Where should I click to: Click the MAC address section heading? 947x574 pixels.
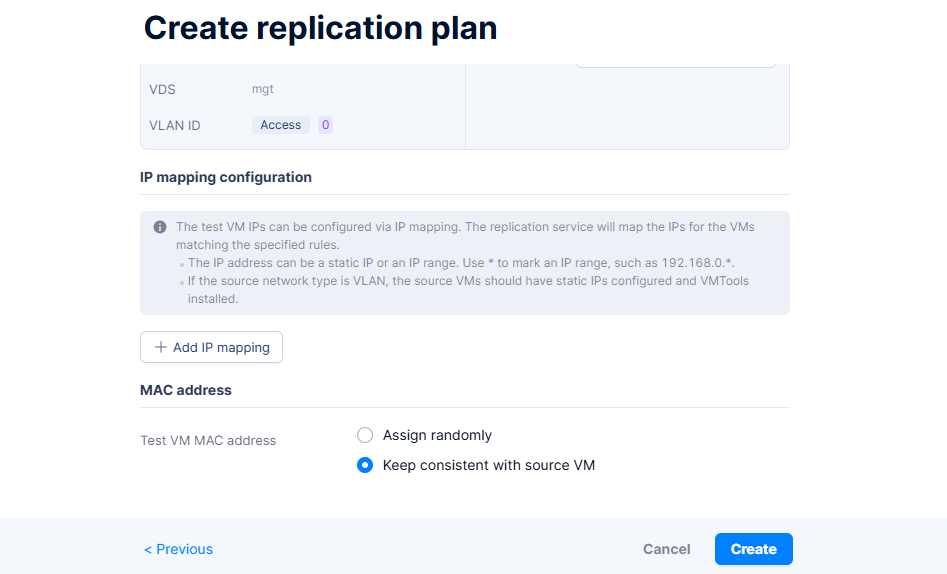tap(186, 390)
